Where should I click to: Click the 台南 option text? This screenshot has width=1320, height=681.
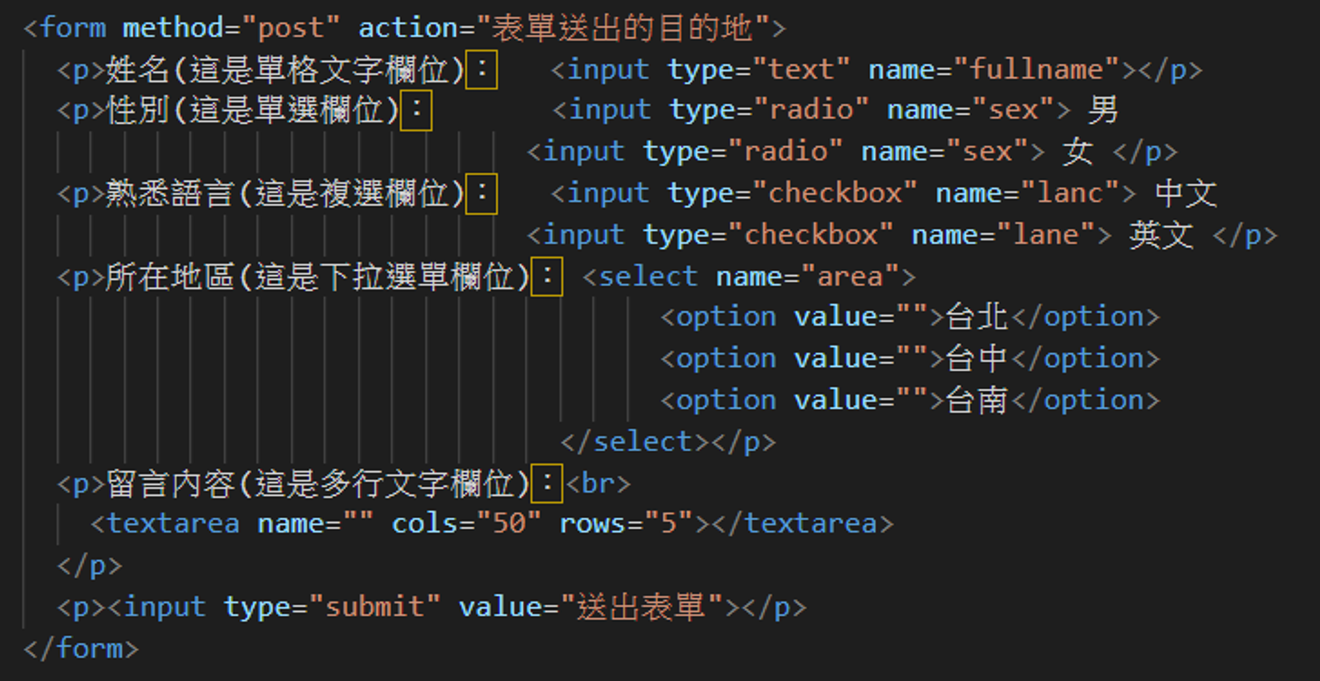pos(977,400)
